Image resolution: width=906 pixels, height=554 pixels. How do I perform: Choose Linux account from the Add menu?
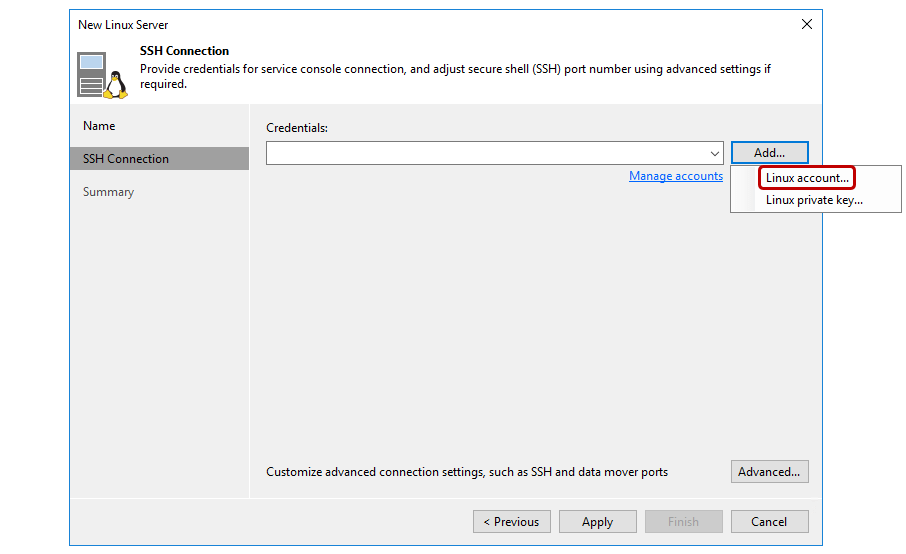pyautogui.click(x=807, y=178)
